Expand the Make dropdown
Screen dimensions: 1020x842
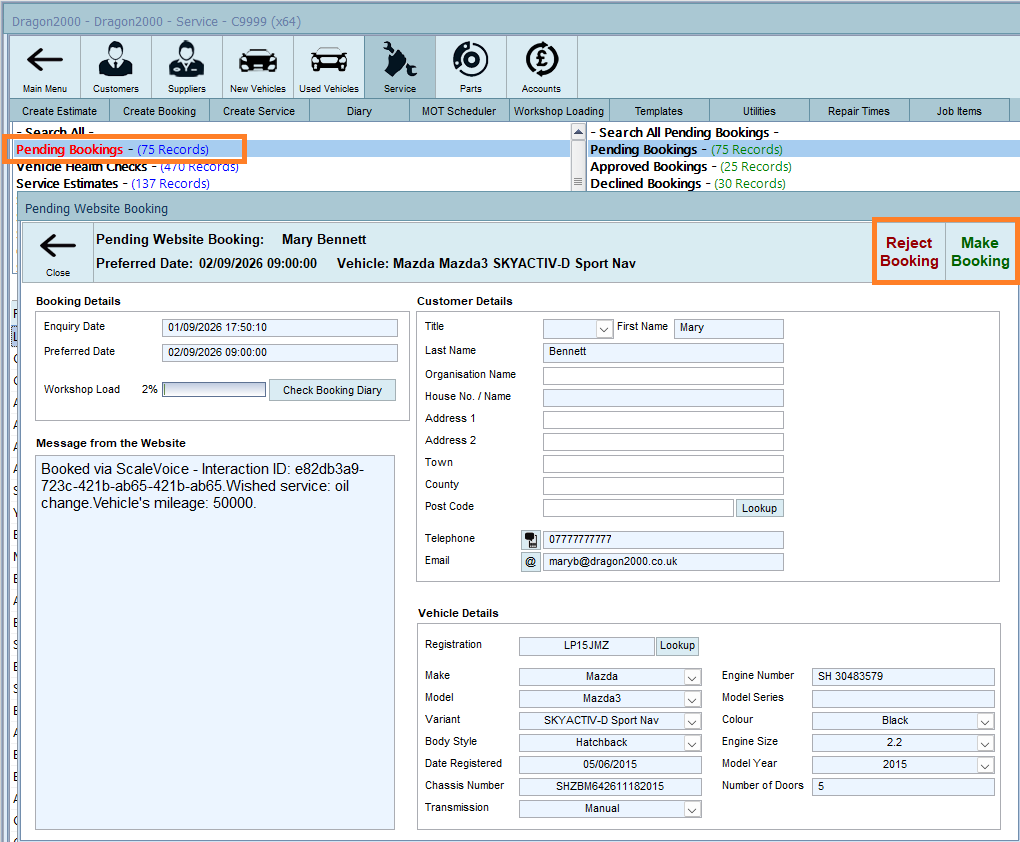click(x=692, y=677)
